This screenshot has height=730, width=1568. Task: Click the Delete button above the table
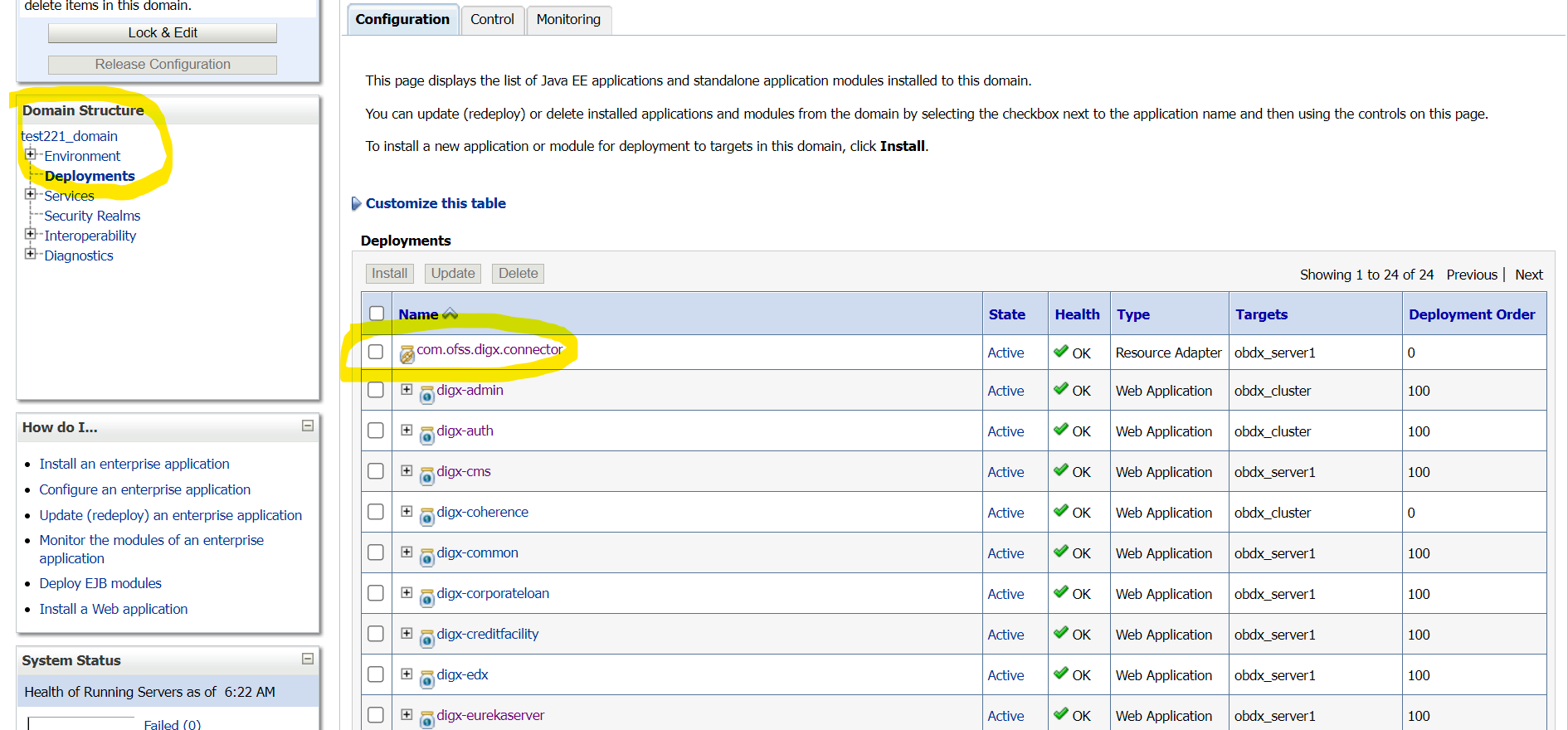point(519,274)
